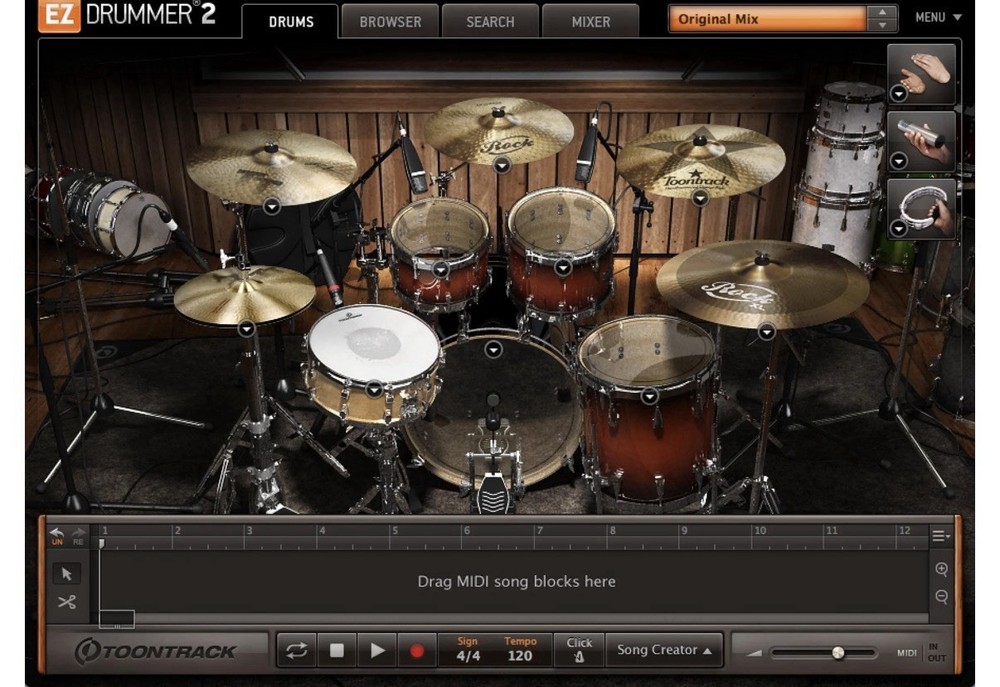Click the zoom-out magnifier on the timeline
Screen dimensions: 1000x687
(941, 597)
